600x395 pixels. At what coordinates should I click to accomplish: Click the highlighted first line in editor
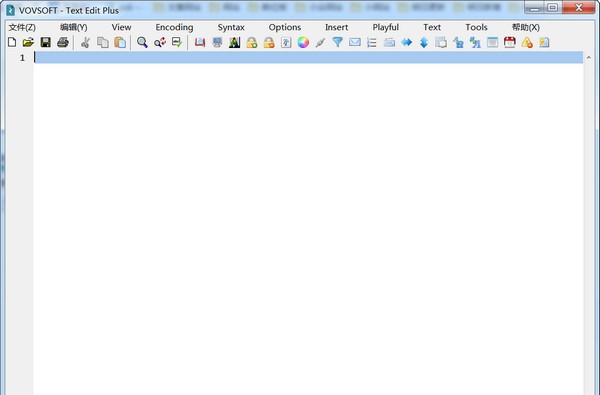click(x=308, y=57)
